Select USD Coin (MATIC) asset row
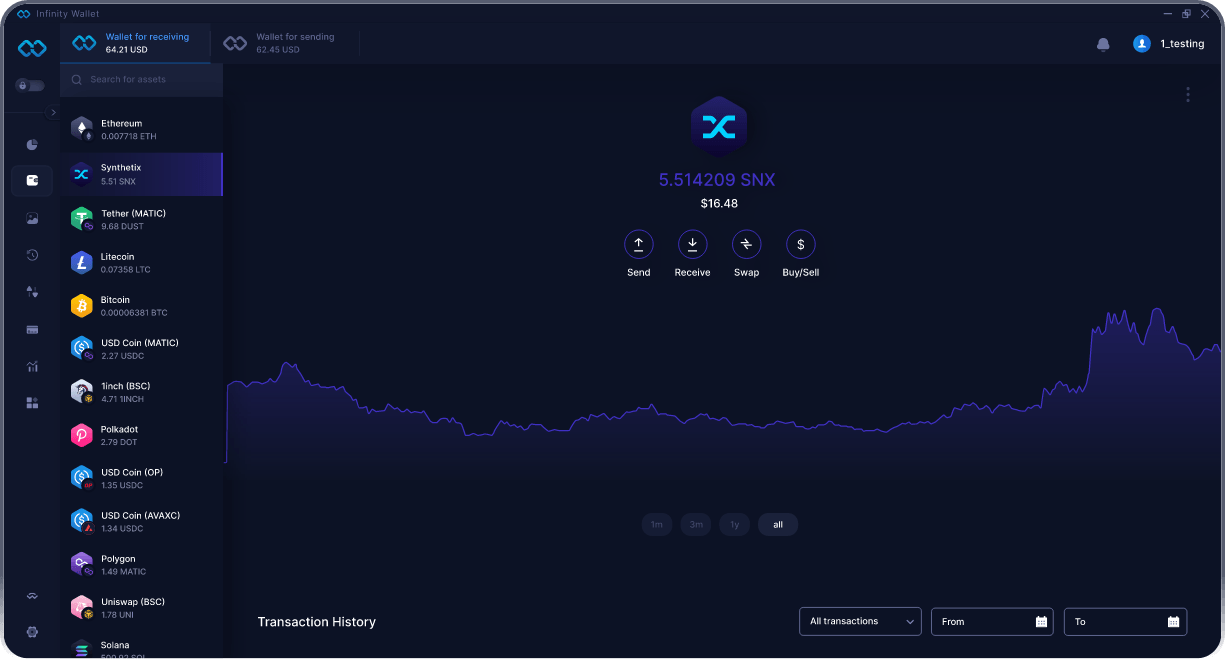The image size is (1225, 662). coord(141,348)
